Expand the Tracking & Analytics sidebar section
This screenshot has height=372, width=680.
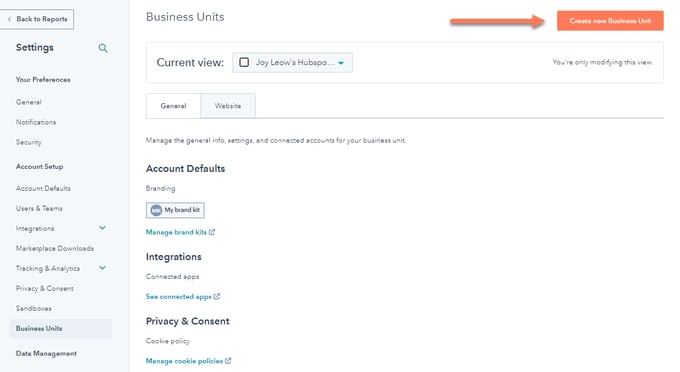(102, 268)
